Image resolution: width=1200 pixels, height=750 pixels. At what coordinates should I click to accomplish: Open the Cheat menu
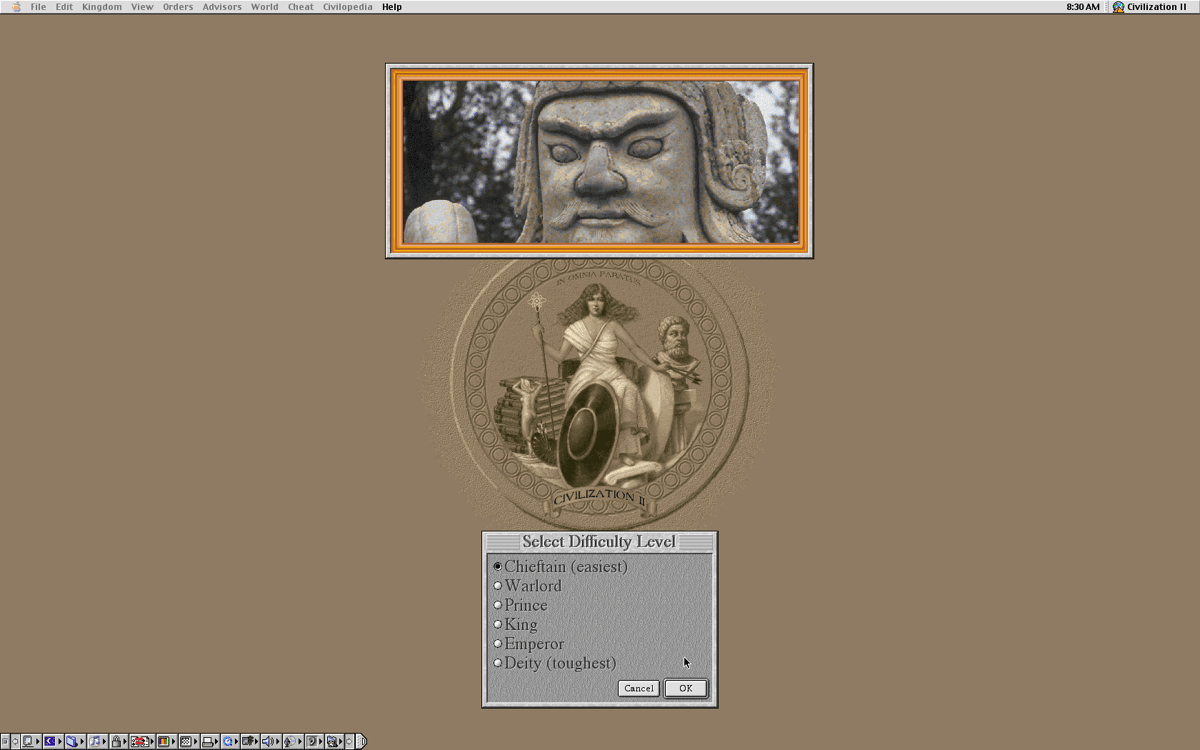301,7
